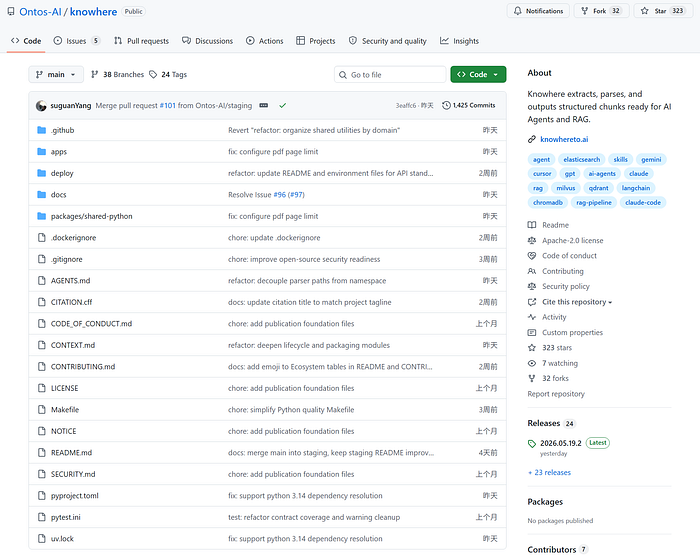Screen dimensions: 700x556
Task: Open the .github folder
Action: point(62,130)
